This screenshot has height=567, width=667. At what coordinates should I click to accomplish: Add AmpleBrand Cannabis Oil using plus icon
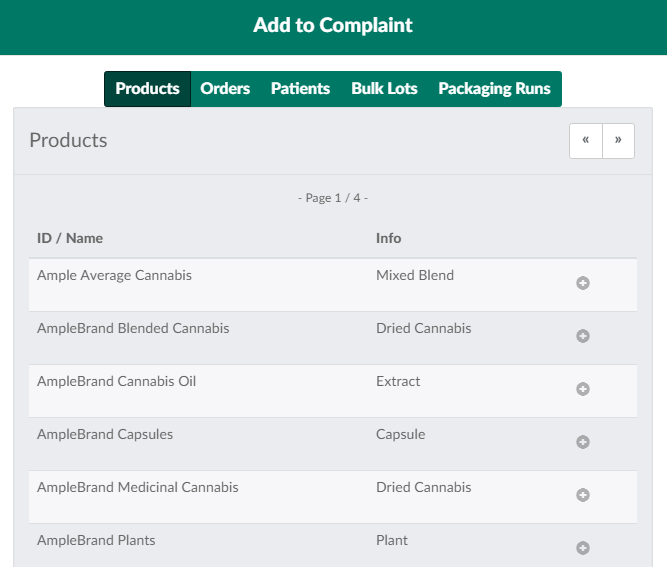pyautogui.click(x=583, y=389)
